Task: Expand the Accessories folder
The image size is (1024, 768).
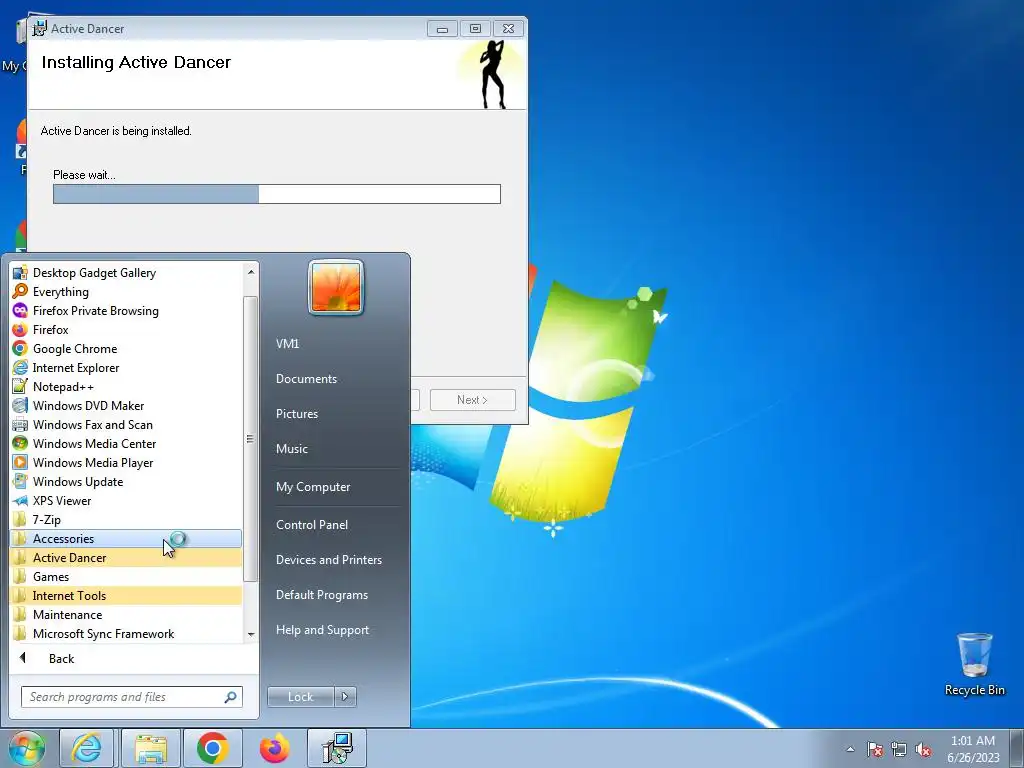Action: [126, 539]
